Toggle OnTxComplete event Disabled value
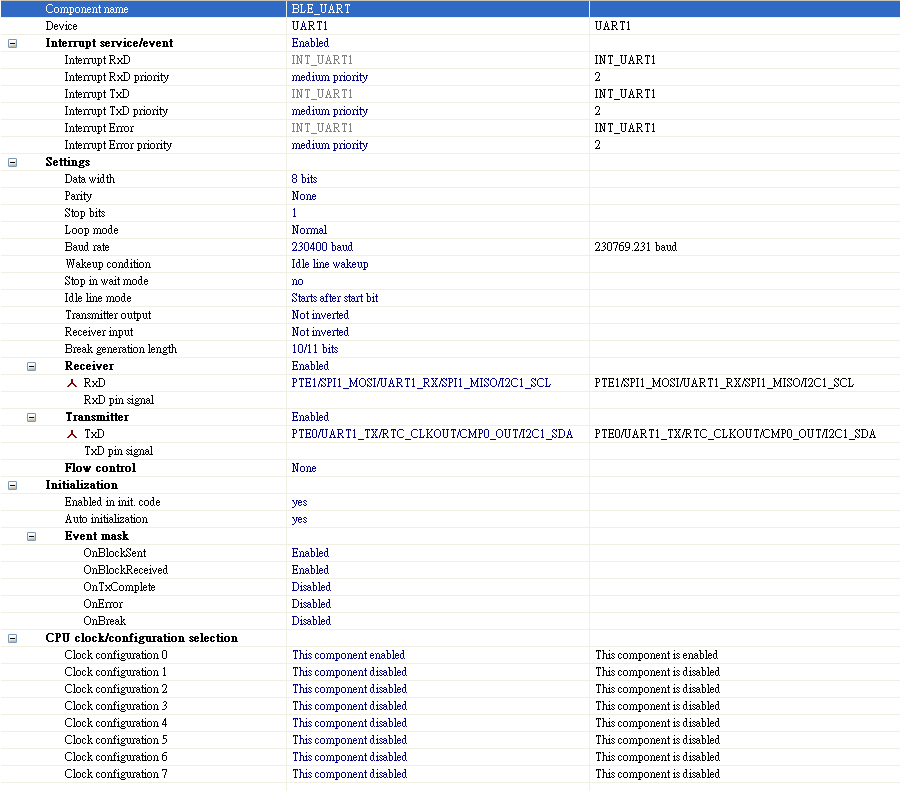The width and height of the screenshot is (900, 791). (x=311, y=587)
